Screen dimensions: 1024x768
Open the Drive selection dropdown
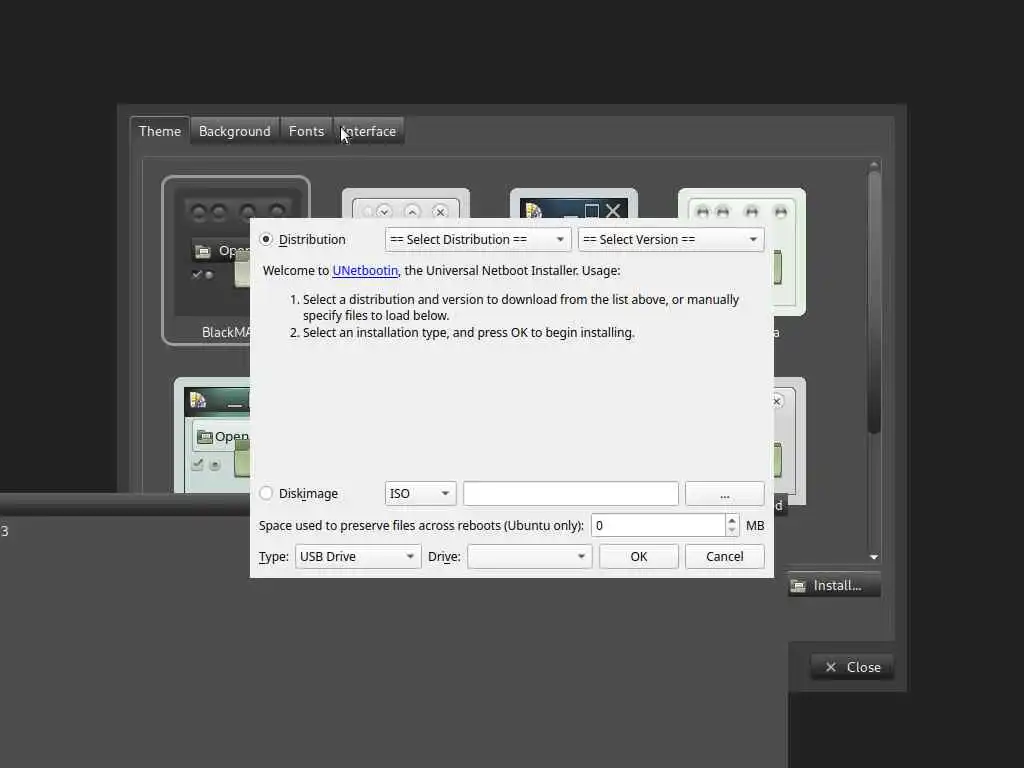(529, 556)
